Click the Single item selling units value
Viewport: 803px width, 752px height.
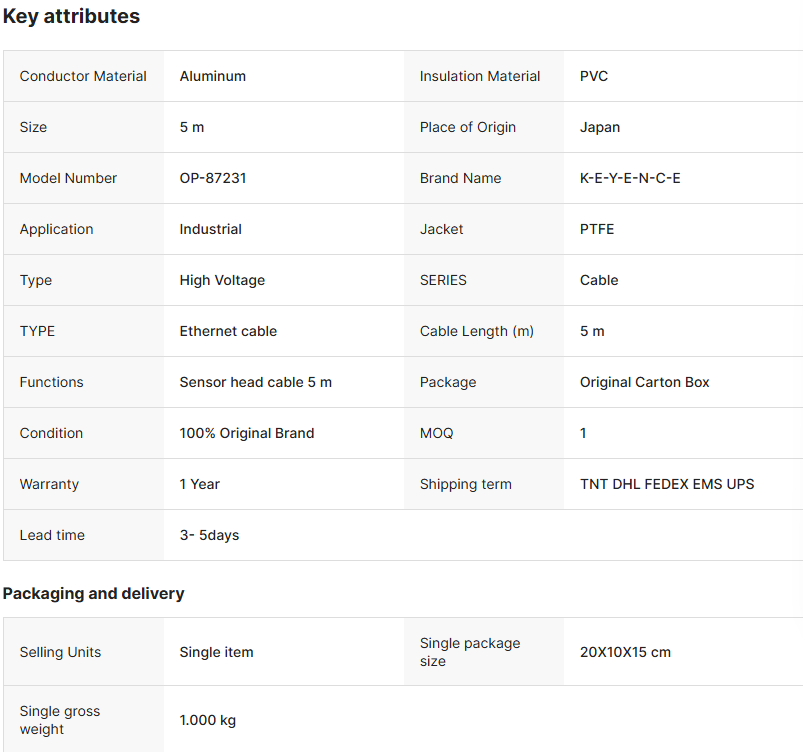coord(216,652)
